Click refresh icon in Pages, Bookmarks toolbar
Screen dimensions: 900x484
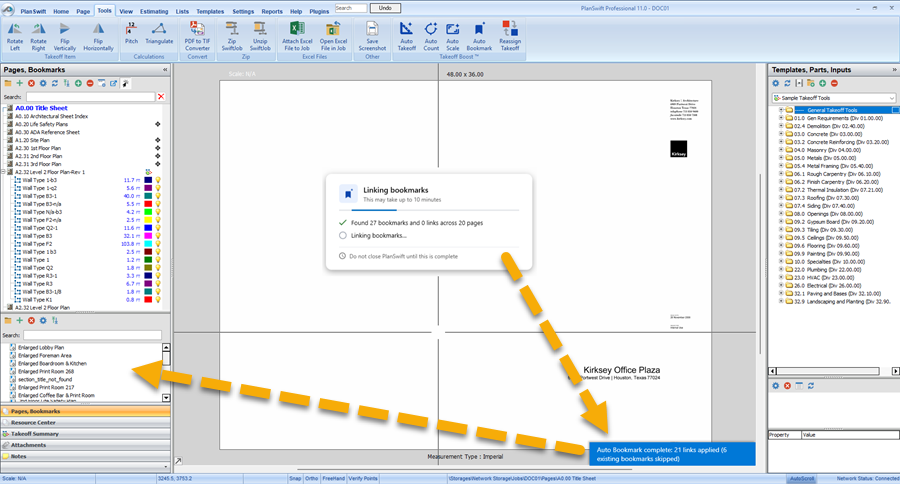[x=55, y=84]
